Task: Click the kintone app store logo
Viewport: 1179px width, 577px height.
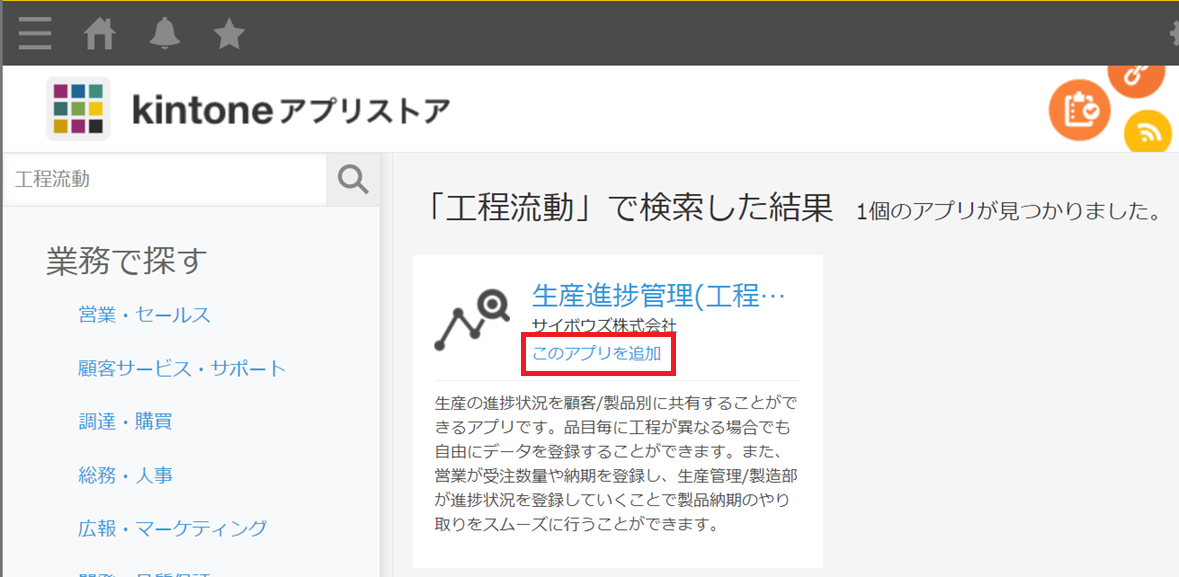Action: click(78, 108)
